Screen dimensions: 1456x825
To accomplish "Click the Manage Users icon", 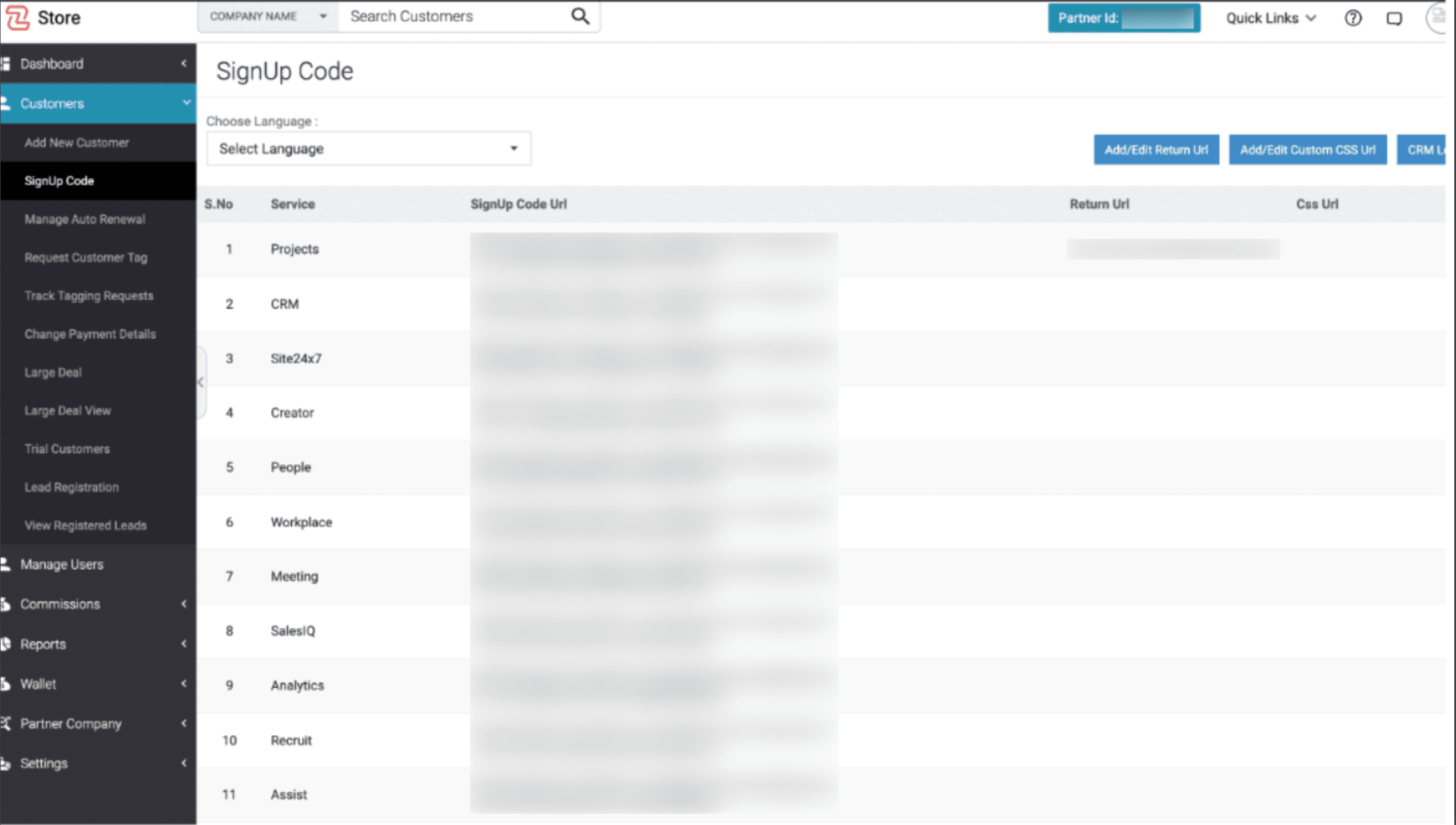I will pyautogui.click(x=6, y=564).
